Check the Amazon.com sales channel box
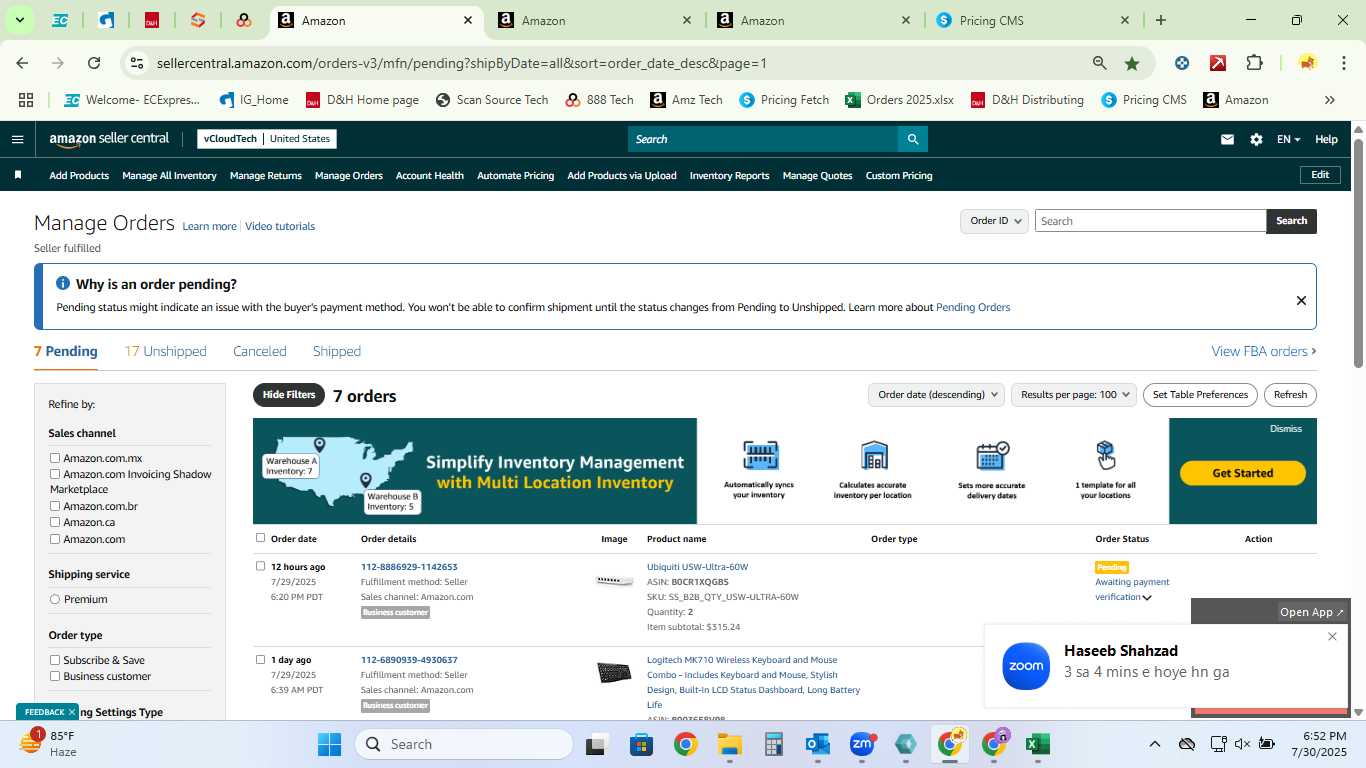 55,539
